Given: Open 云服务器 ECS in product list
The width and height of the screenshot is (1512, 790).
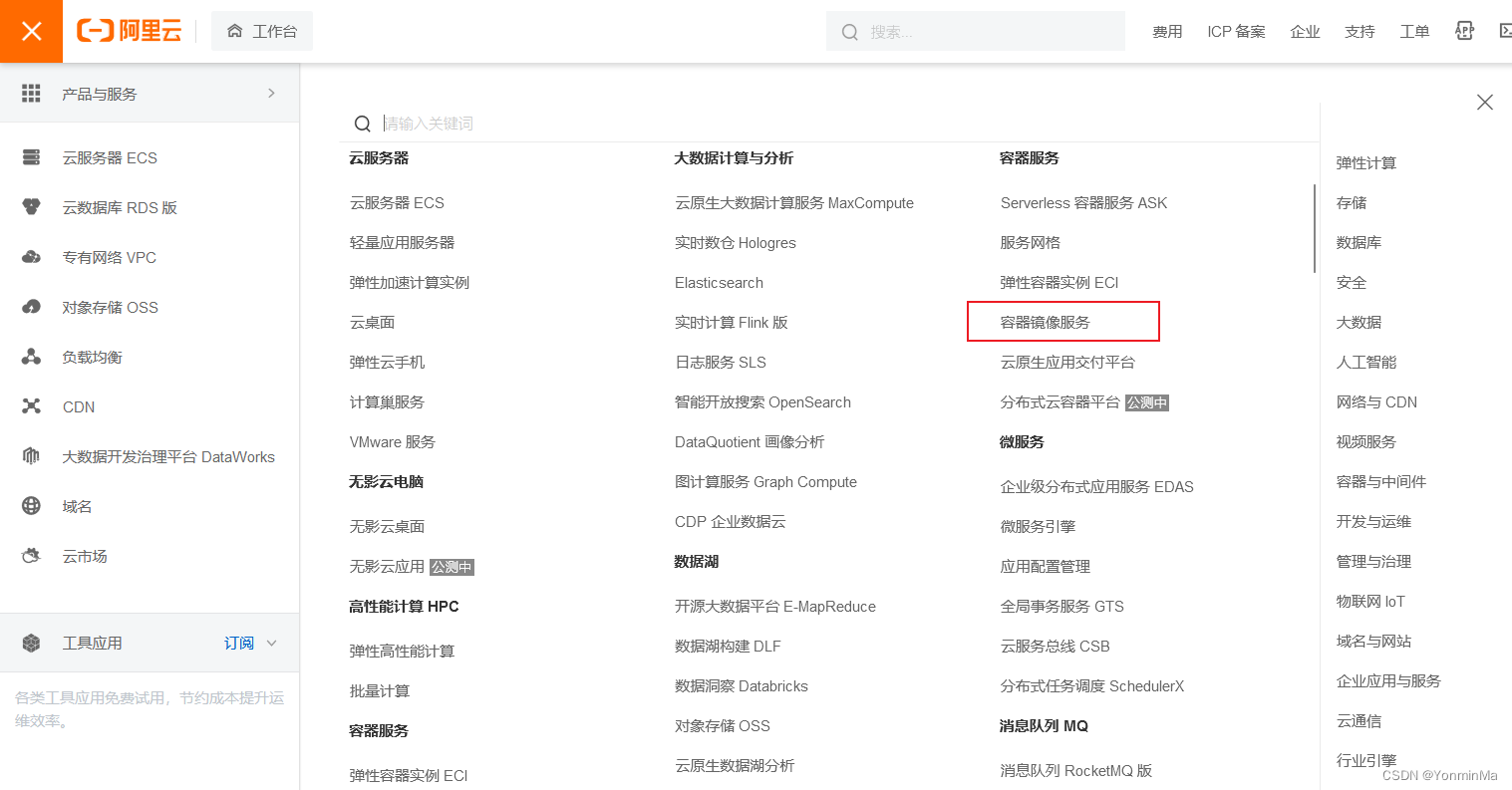Looking at the screenshot, I should coord(397,202).
